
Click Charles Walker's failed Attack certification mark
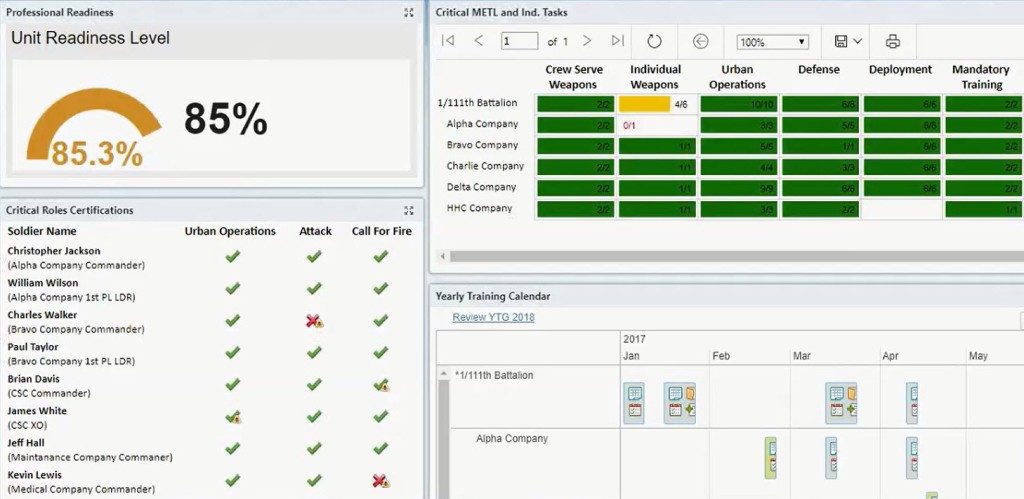point(315,321)
